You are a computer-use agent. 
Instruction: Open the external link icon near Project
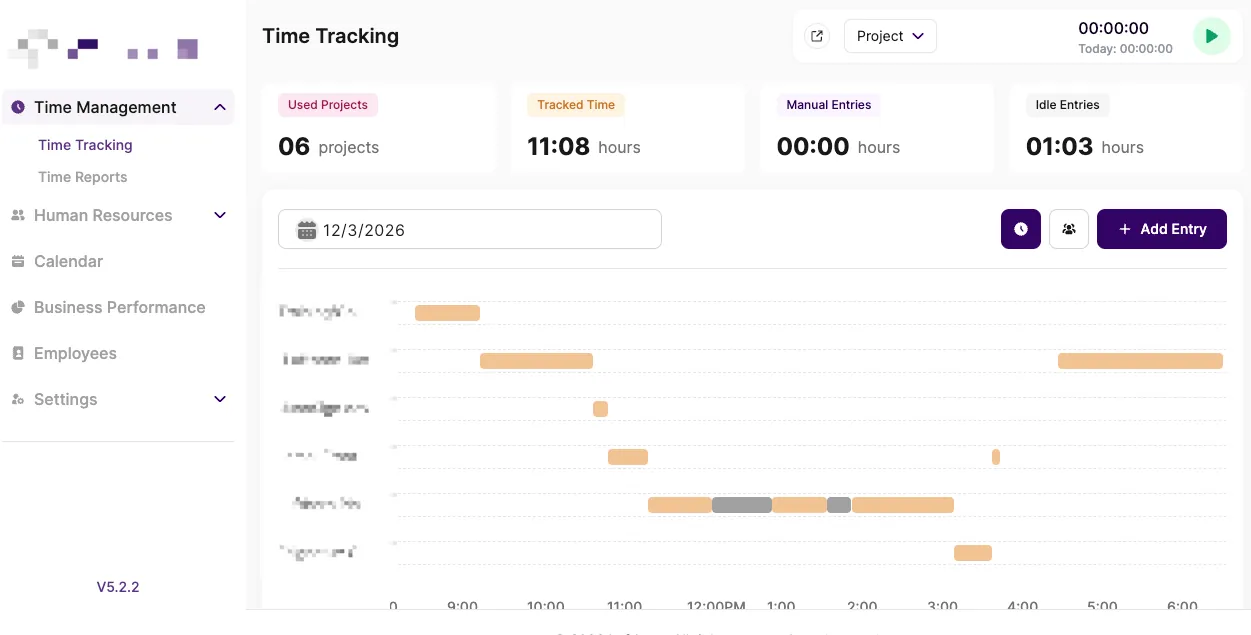coord(816,35)
